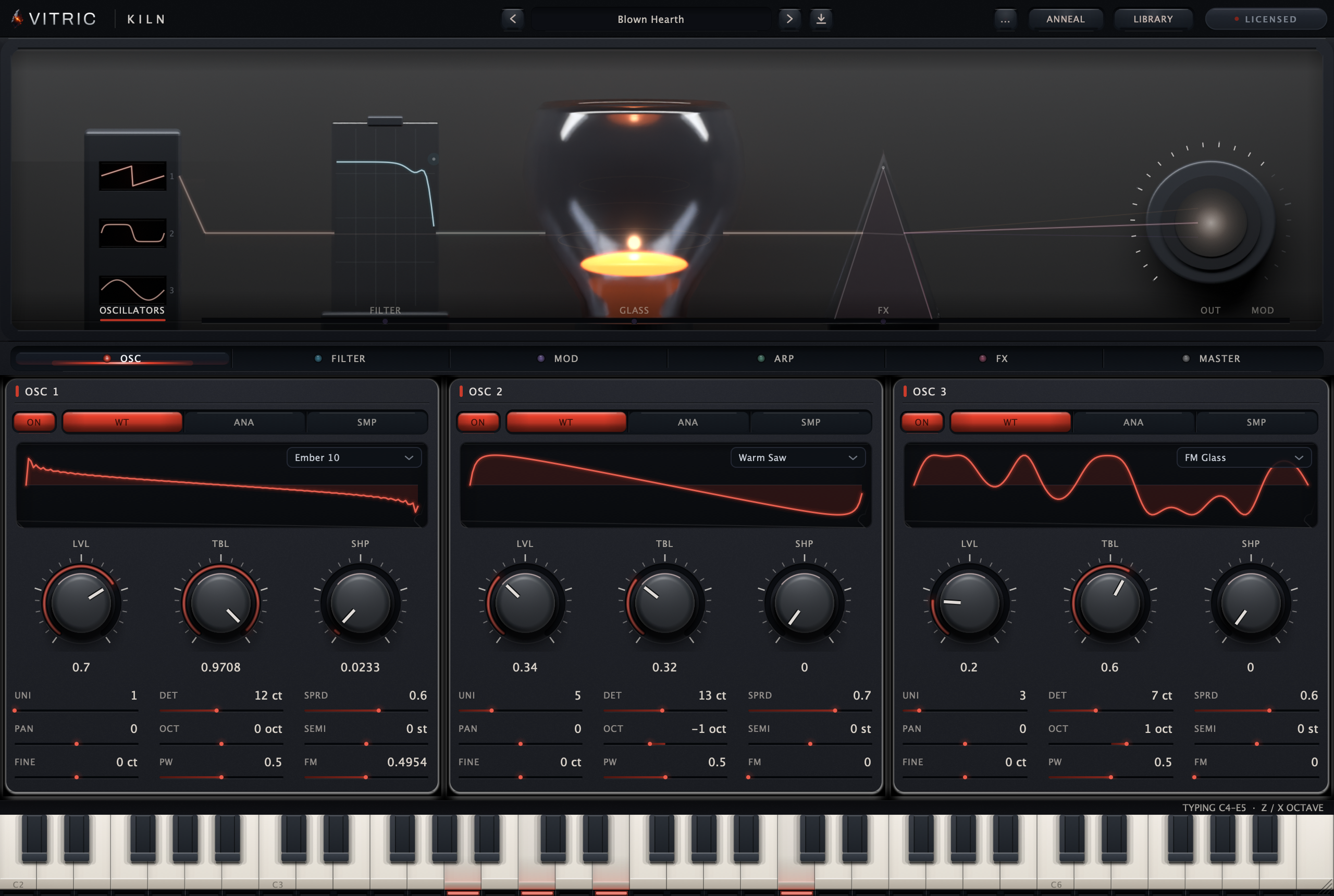Click the ANNEAL button
The width and height of the screenshot is (1334, 896).
(x=1065, y=19)
